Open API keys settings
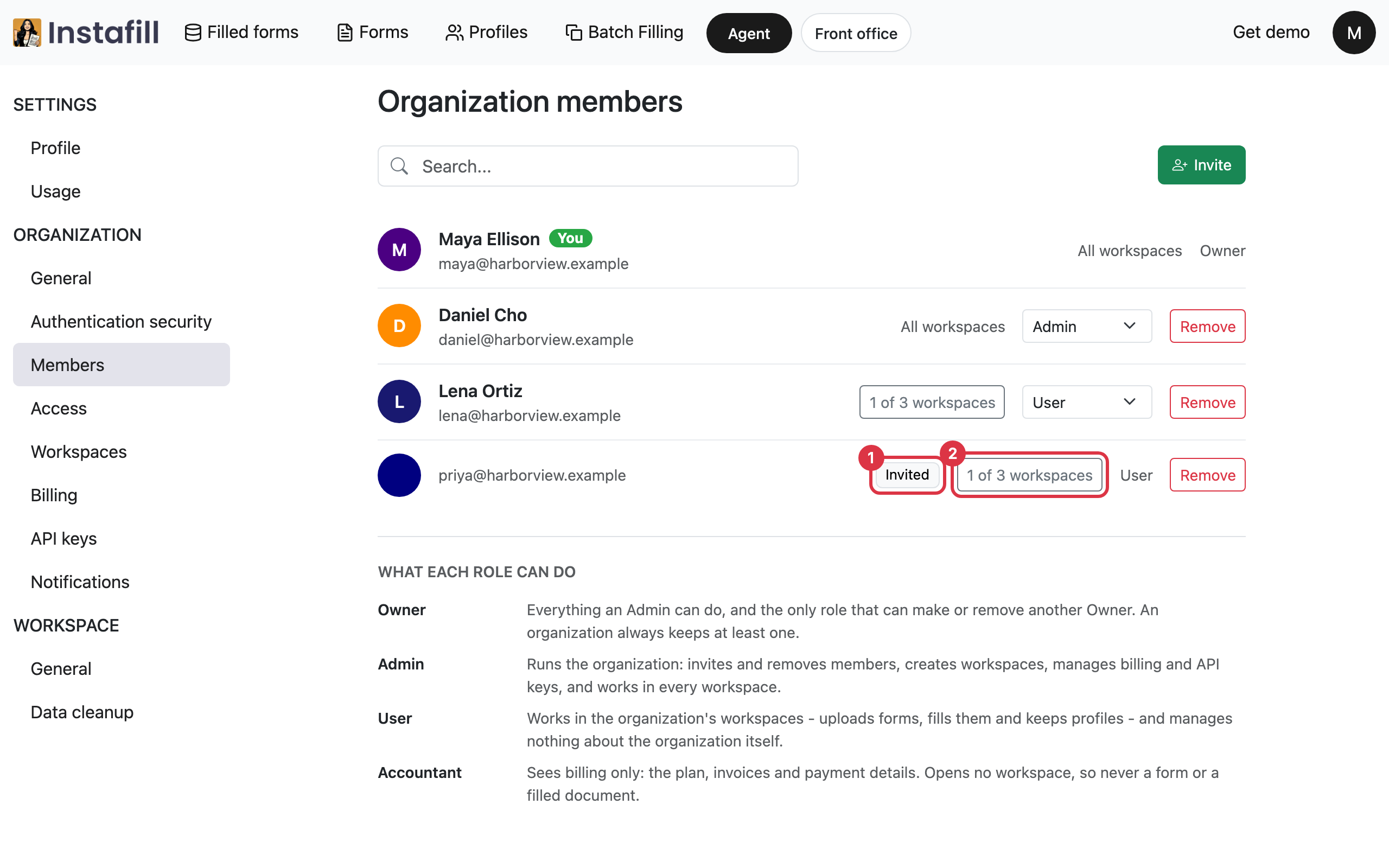 click(x=121, y=539)
